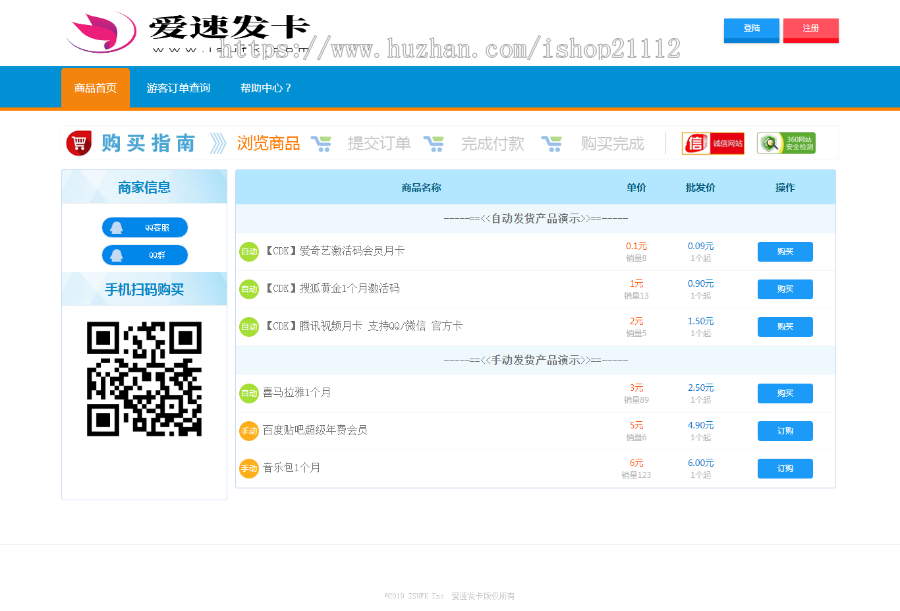The width and height of the screenshot is (900, 611).
Task: Buy 爱奇艺激活码会员月卡 with 购买
Action: (785, 252)
